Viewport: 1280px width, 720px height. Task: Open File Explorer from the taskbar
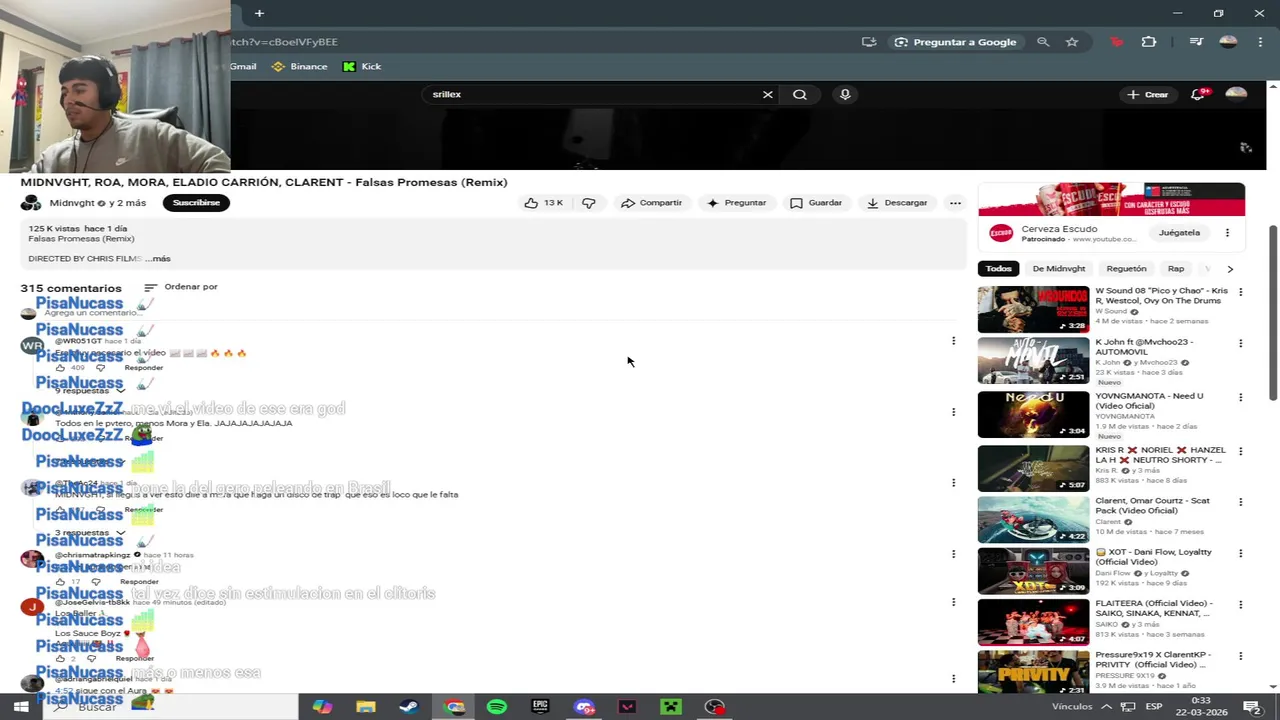[x=365, y=707]
